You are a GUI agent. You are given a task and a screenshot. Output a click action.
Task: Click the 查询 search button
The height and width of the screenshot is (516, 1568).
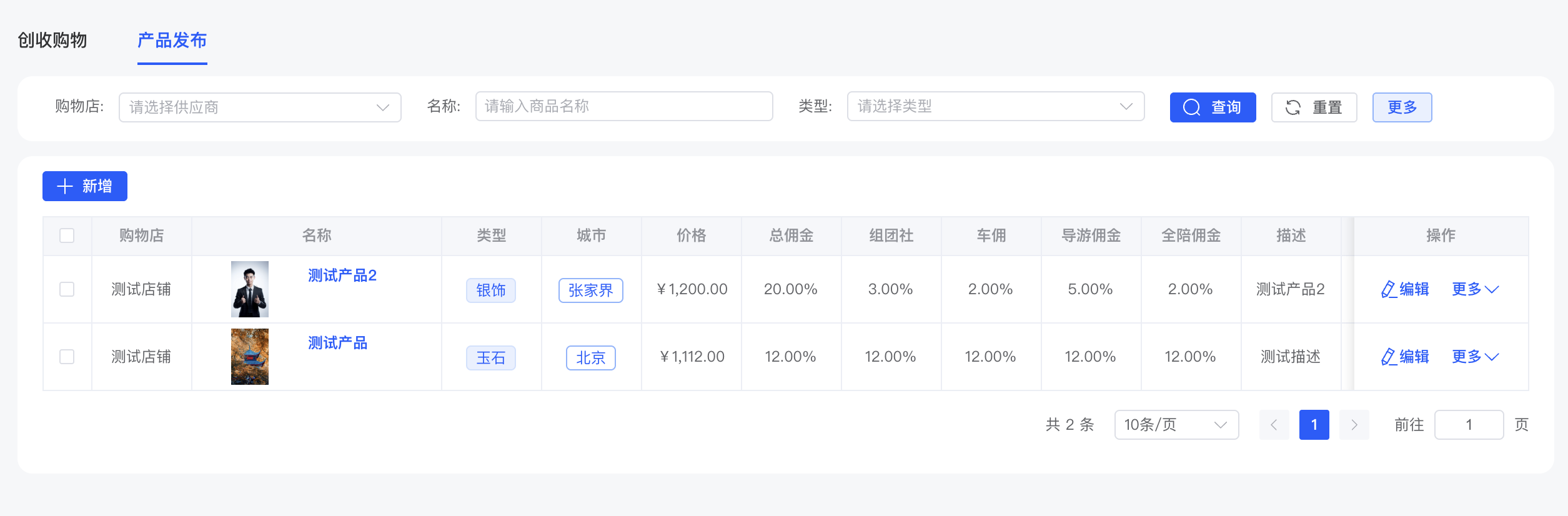[x=1213, y=107]
